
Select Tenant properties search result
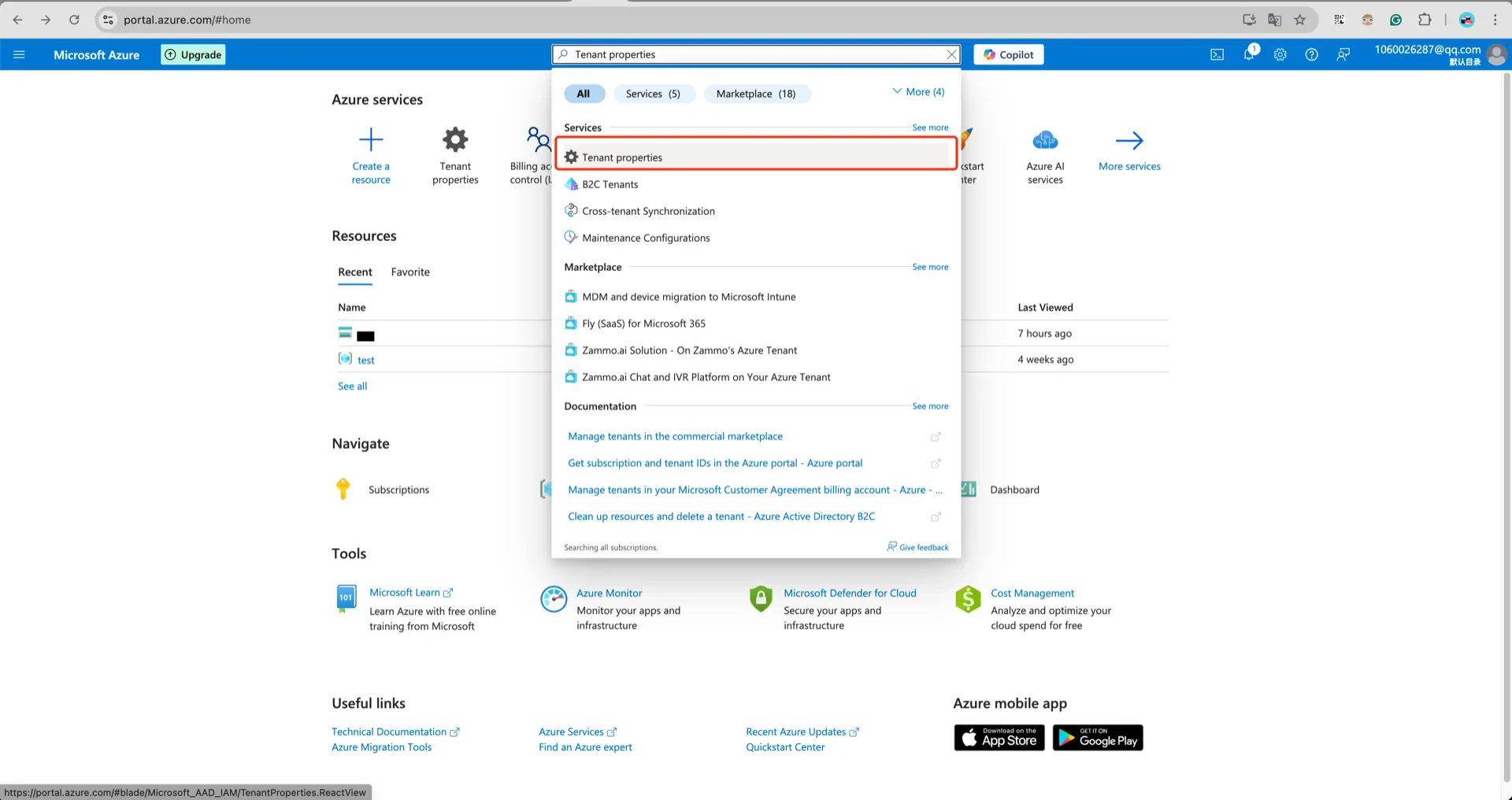756,157
